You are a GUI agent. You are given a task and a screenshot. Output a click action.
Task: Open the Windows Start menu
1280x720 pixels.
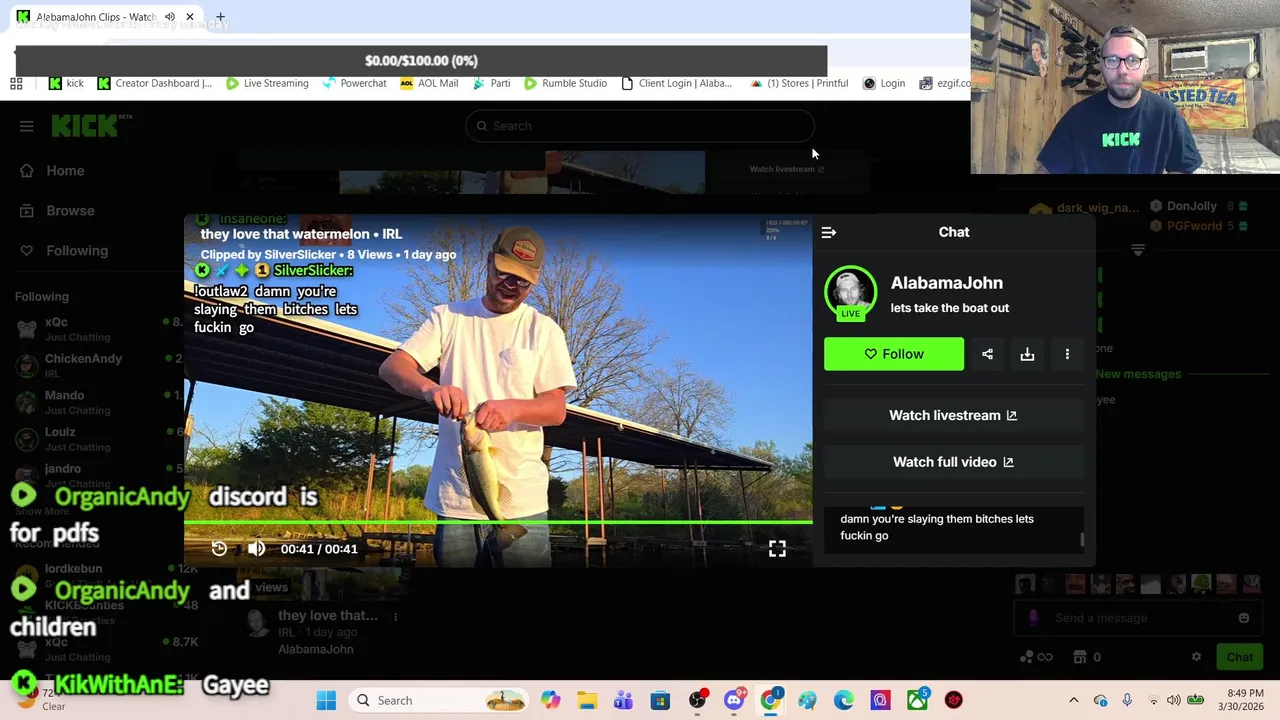point(326,701)
